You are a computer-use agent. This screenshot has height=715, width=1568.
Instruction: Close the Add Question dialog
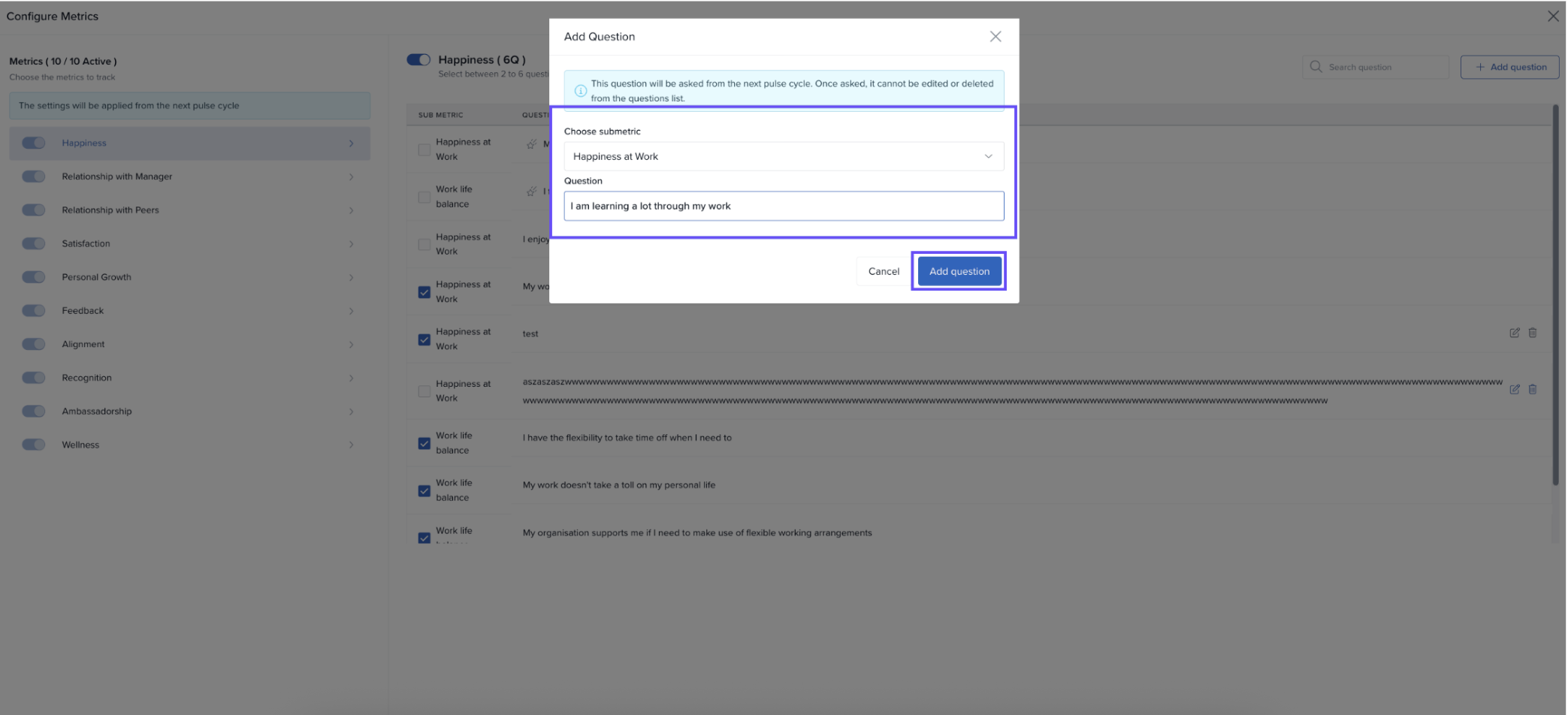pos(995,37)
